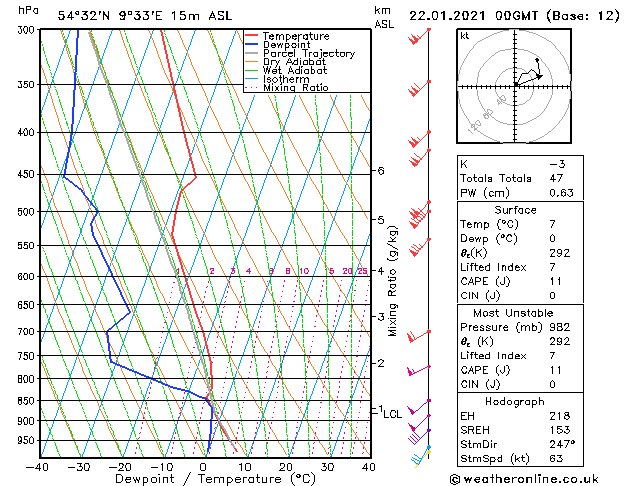Click the Pressure (mb) value 982
This screenshot has height=486, width=629.
click(560, 327)
